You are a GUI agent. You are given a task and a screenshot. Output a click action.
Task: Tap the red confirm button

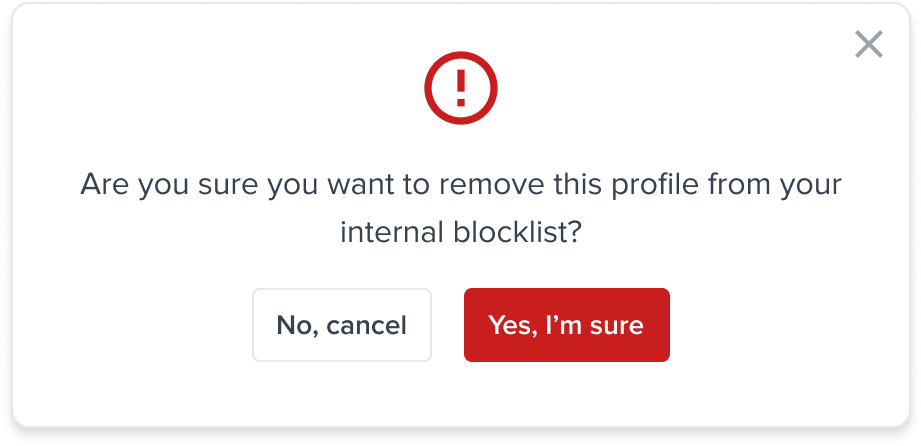[566, 325]
